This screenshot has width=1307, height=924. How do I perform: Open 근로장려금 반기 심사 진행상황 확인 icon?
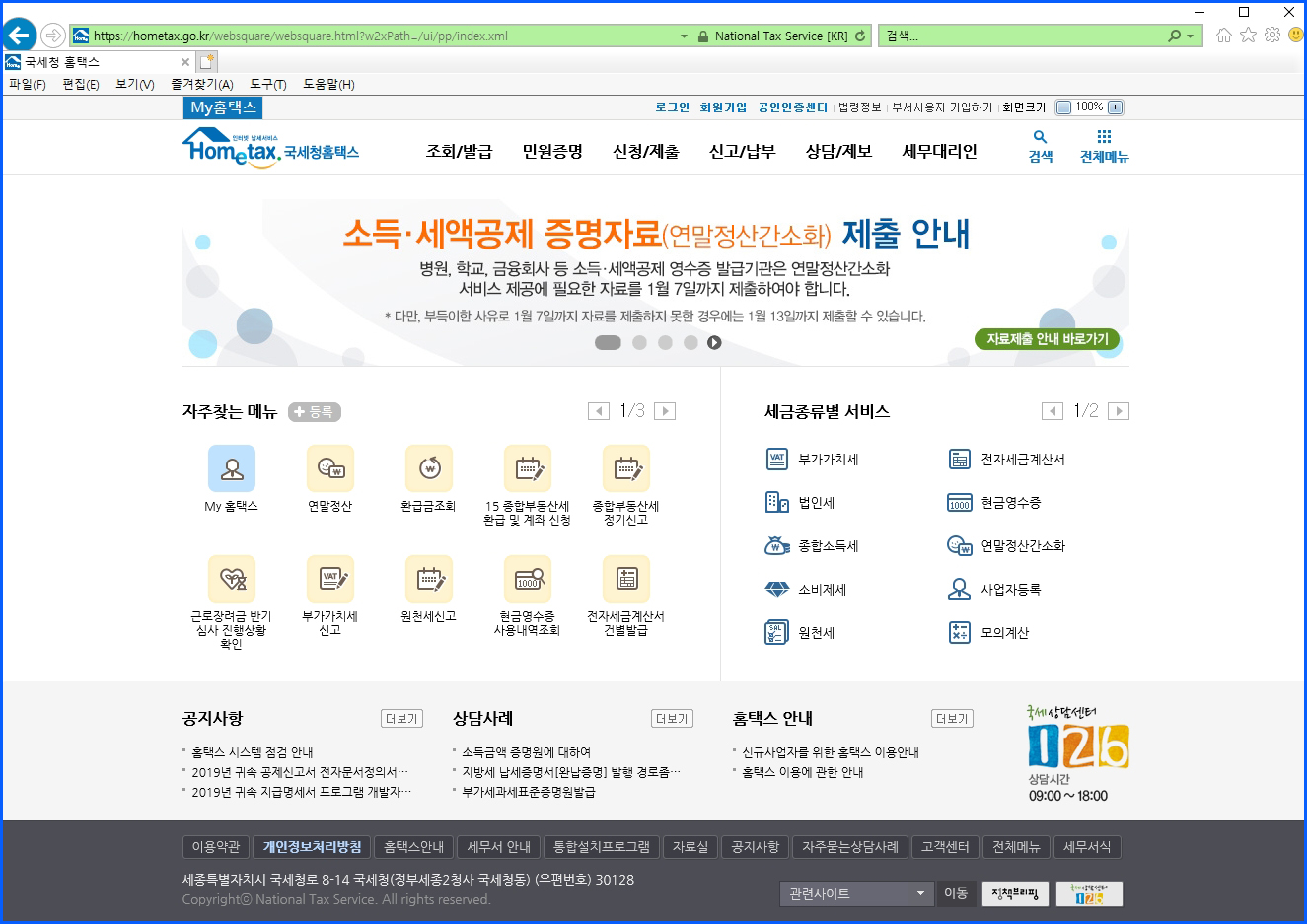(232, 579)
